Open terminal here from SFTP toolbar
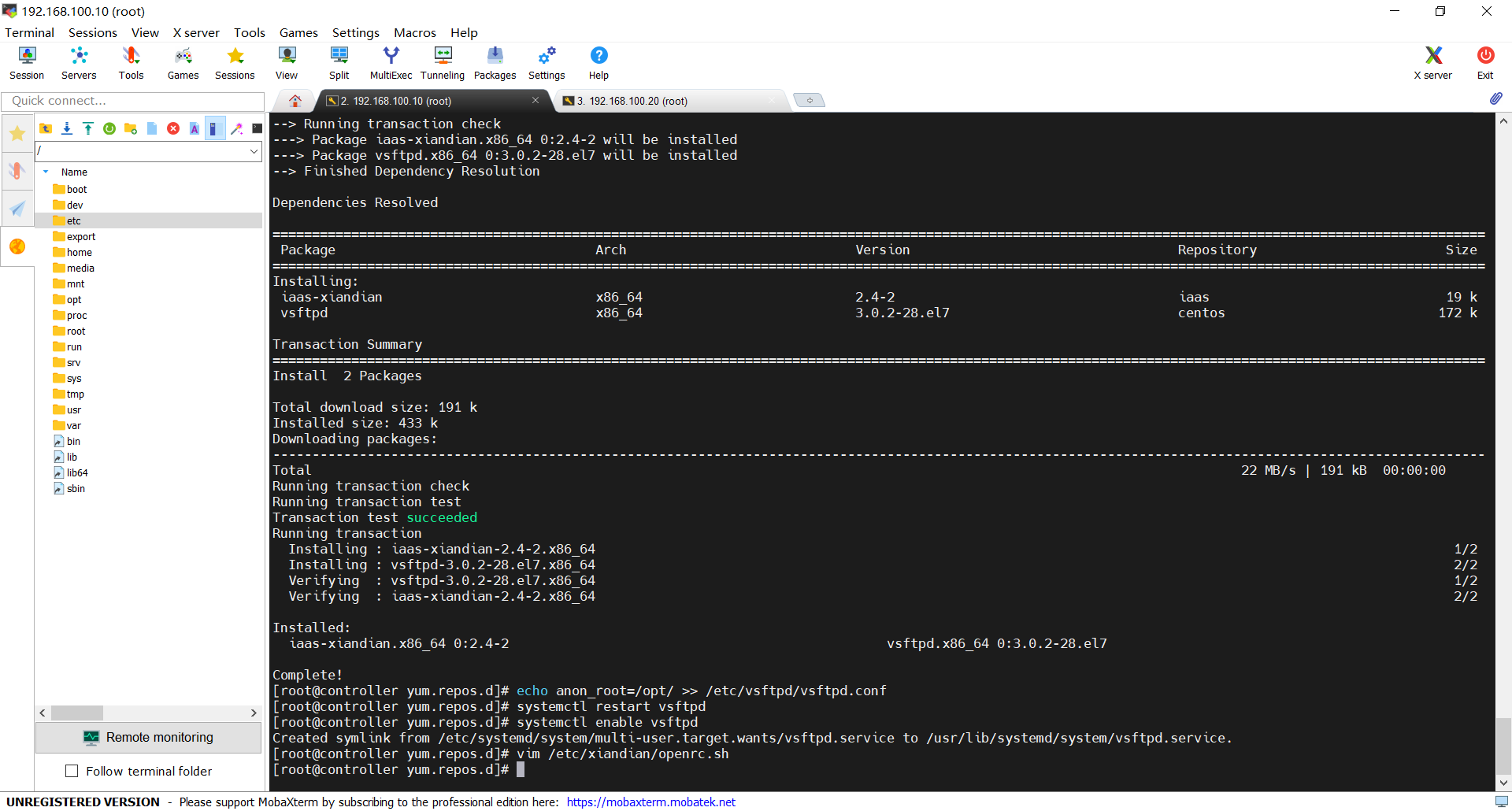 [x=257, y=128]
